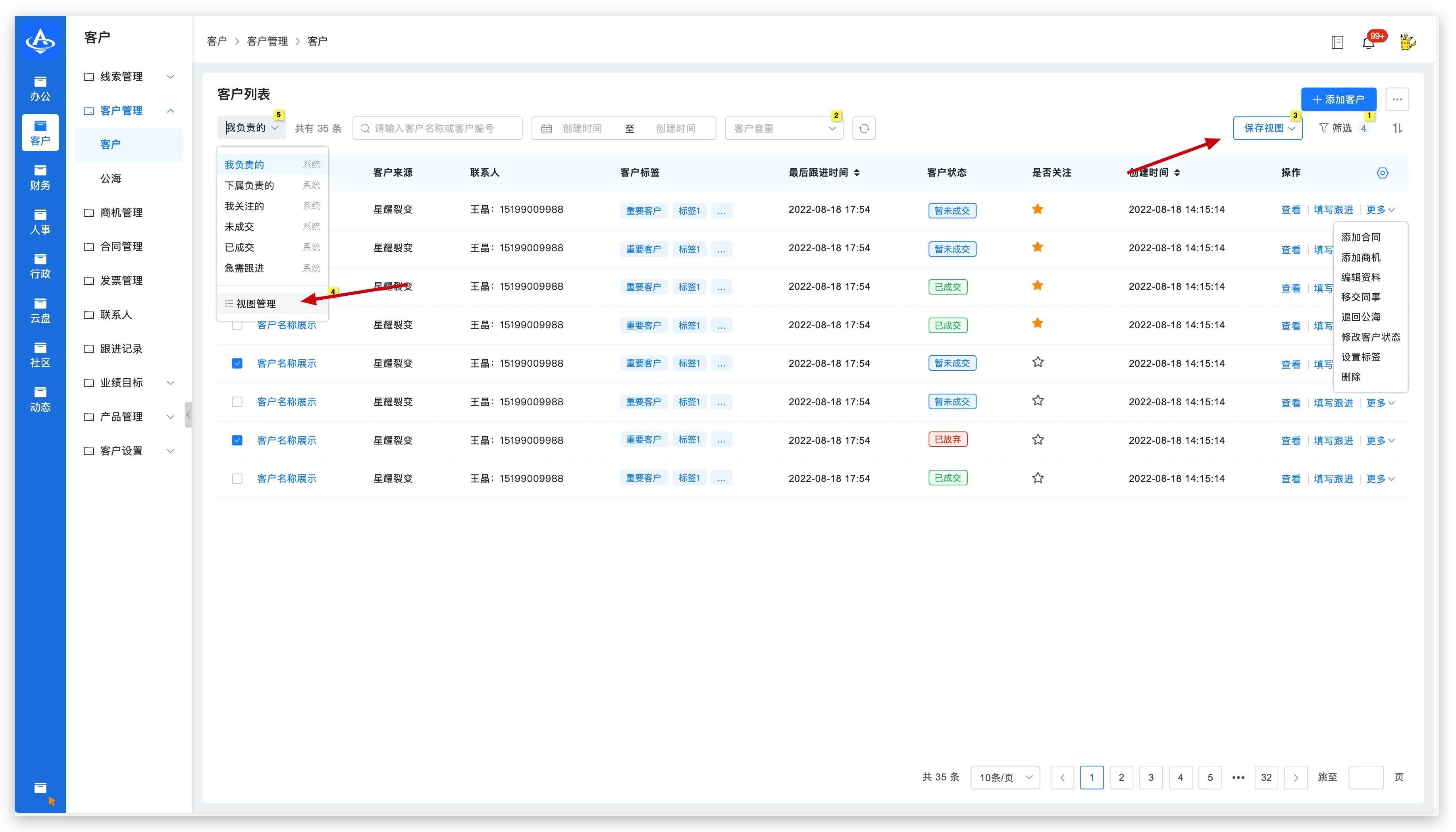Viewport: 1456px width, 832px height.
Task: Open the 10条/页 page size dropdown
Action: [x=1005, y=777]
